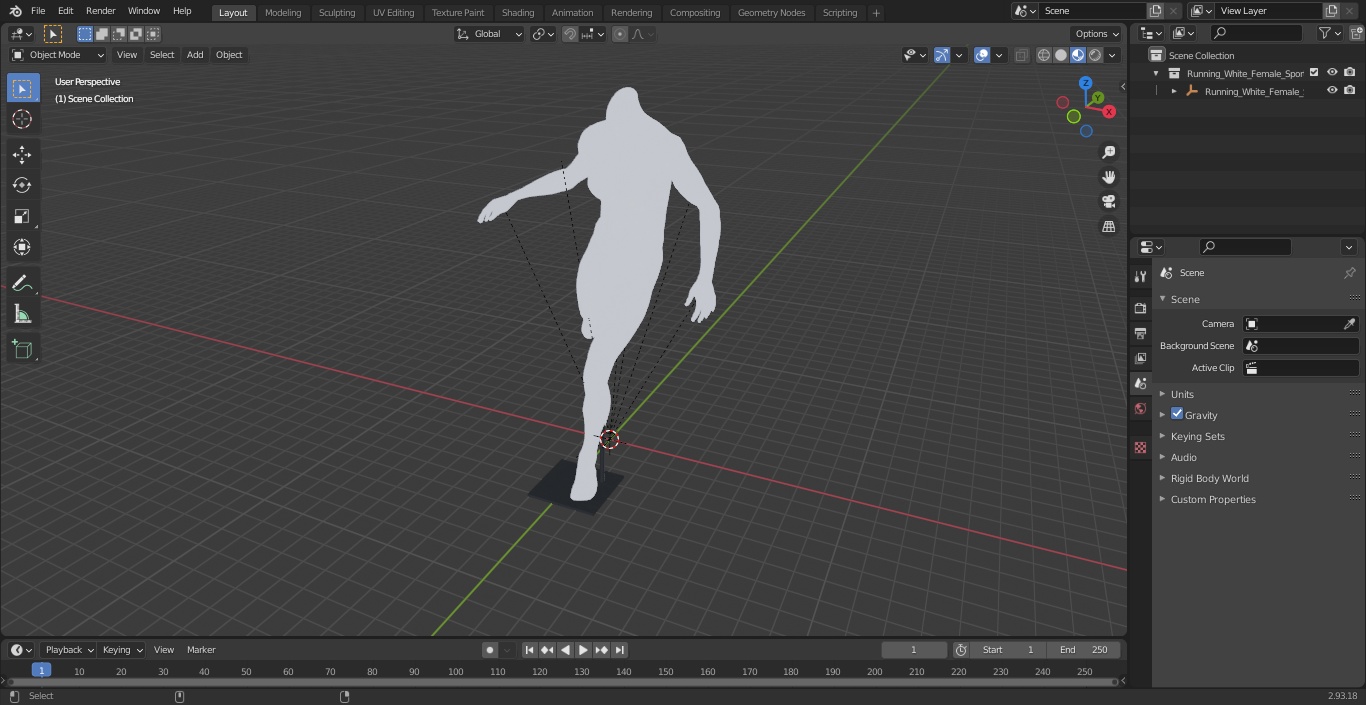The image size is (1366, 705).
Task: Open the viewport shading options dropdown
Action: (x=1112, y=55)
